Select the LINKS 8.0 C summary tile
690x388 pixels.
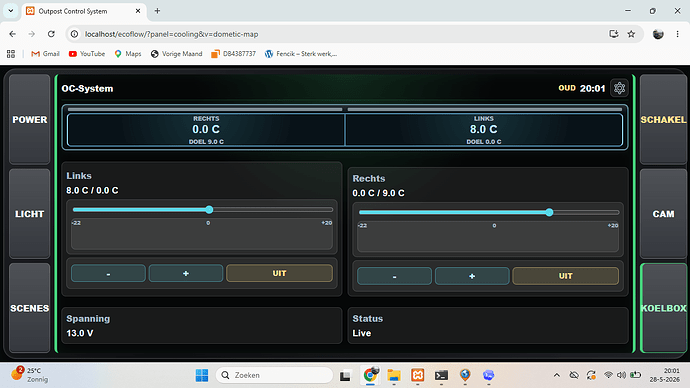point(484,130)
